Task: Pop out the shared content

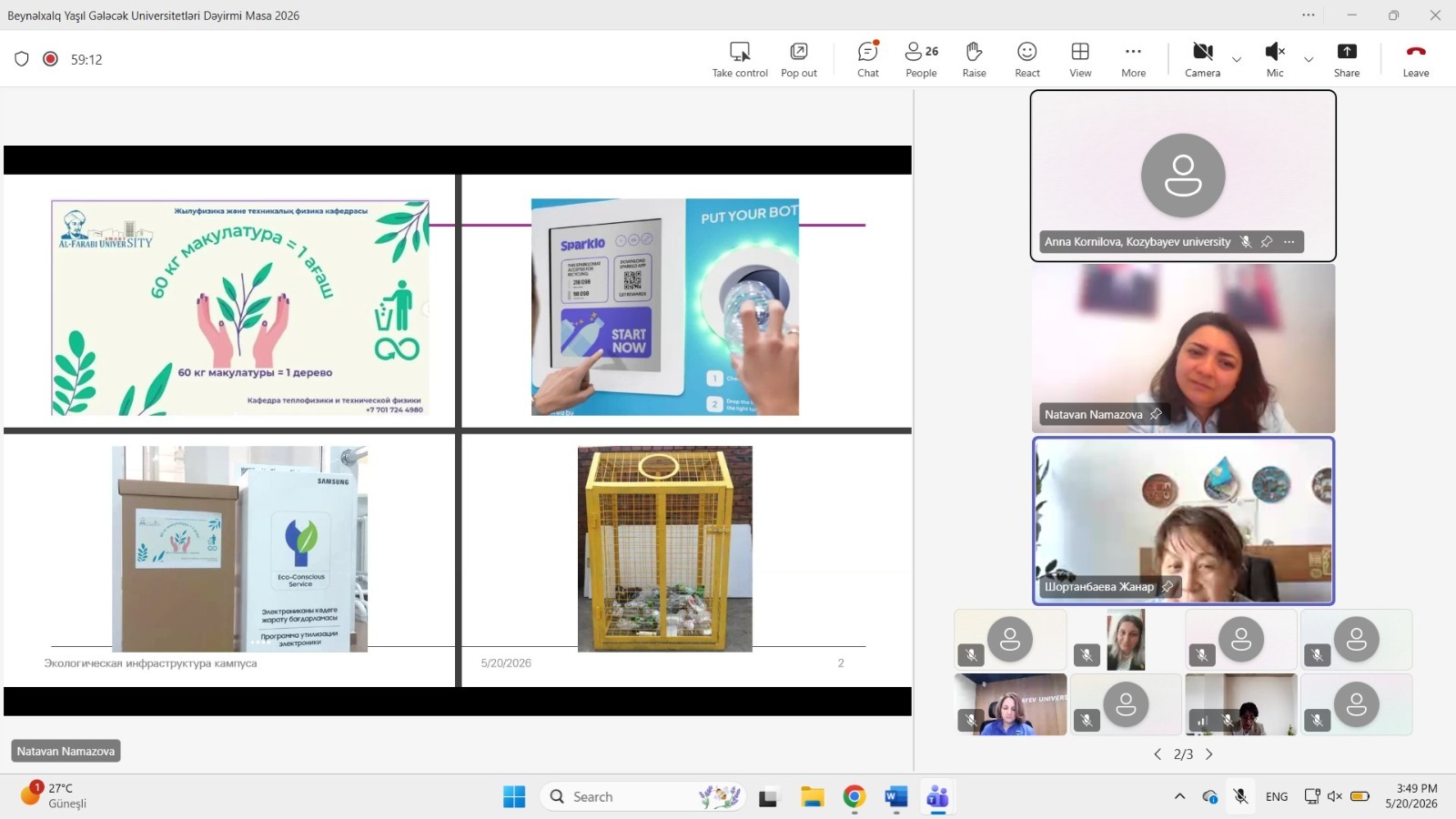Action: pyautogui.click(x=799, y=60)
